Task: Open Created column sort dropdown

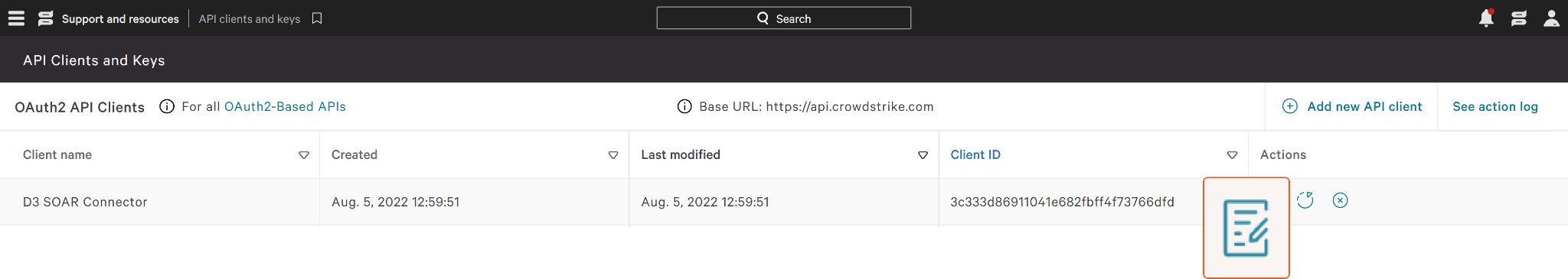Action: click(613, 155)
